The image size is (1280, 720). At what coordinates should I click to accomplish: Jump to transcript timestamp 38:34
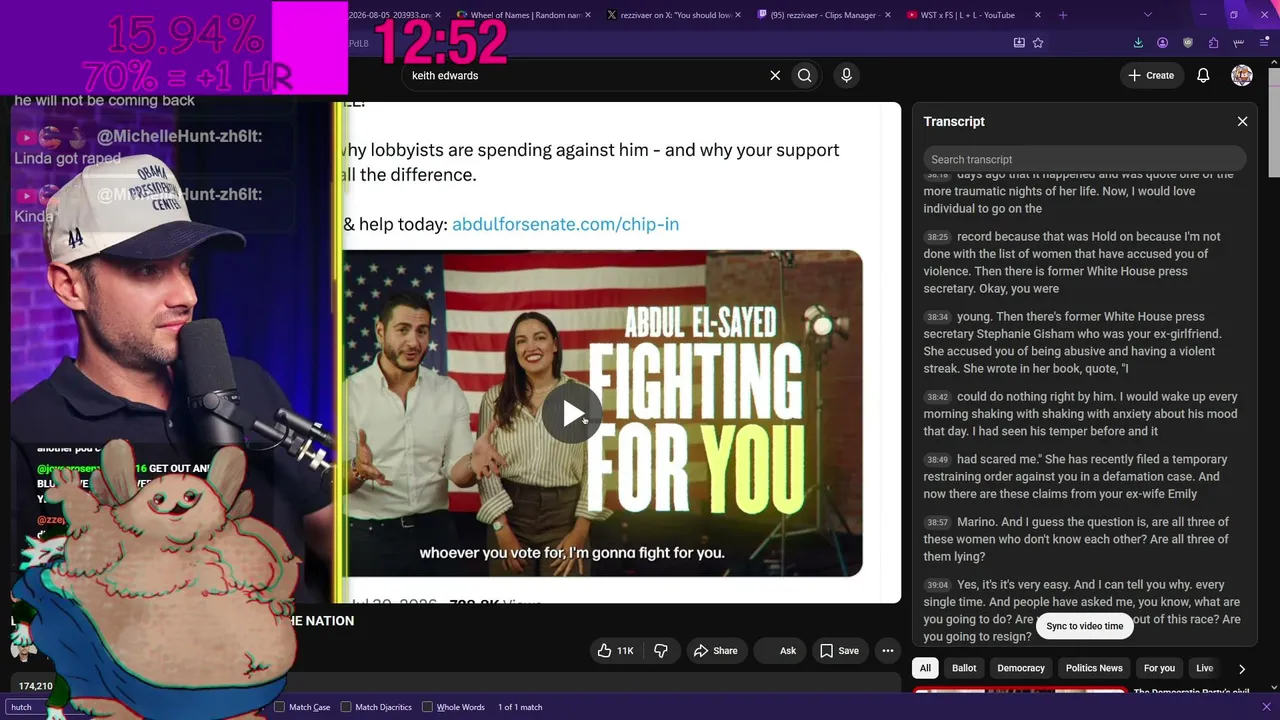[x=937, y=317]
